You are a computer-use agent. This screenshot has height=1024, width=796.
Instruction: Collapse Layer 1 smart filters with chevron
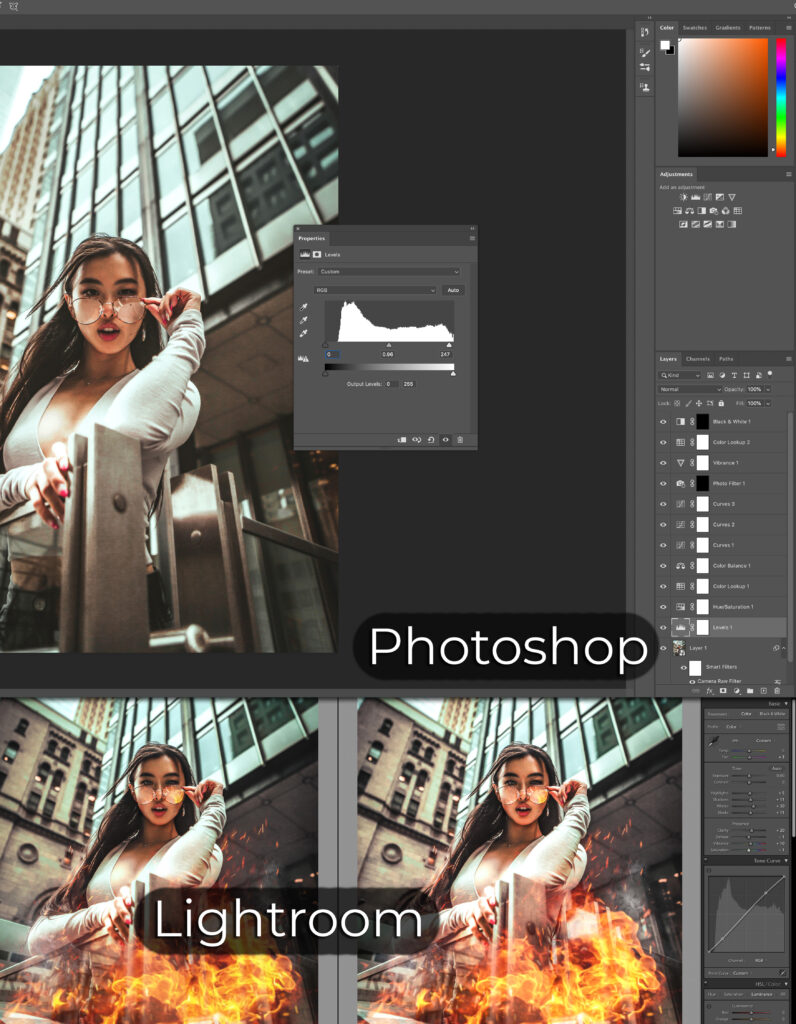click(784, 648)
